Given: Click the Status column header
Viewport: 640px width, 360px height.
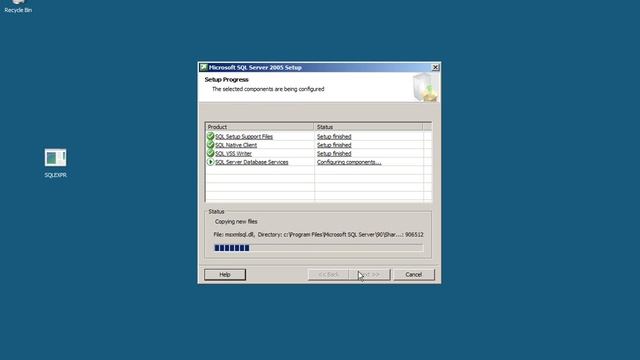Looking at the screenshot, I should (x=369, y=127).
